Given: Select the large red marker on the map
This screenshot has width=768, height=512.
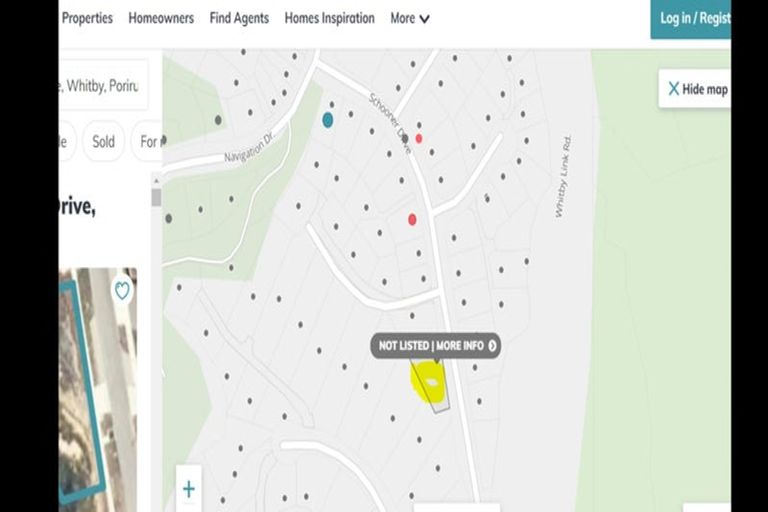Looking at the screenshot, I should (412, 219).
